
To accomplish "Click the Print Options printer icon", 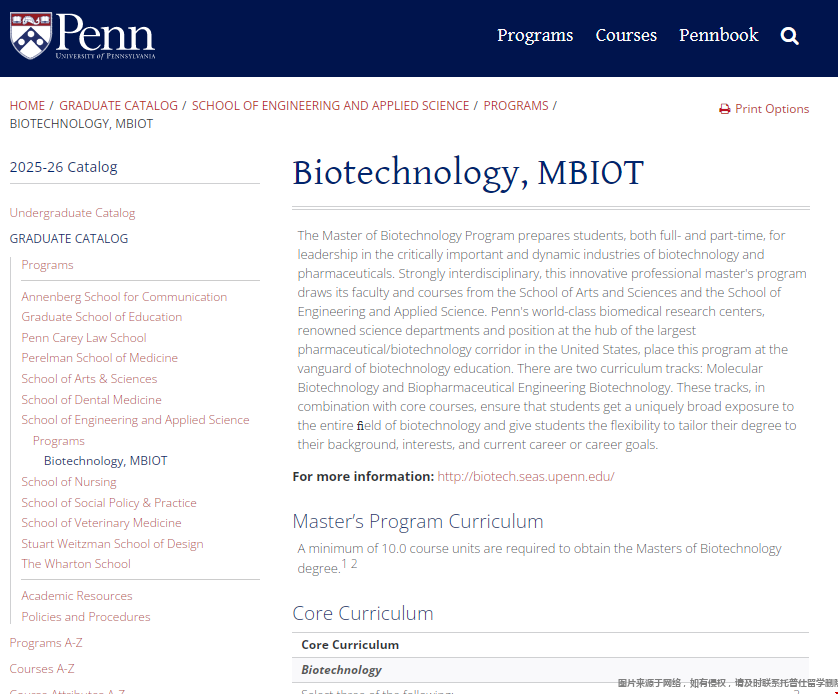I will (x=725, y=109).
